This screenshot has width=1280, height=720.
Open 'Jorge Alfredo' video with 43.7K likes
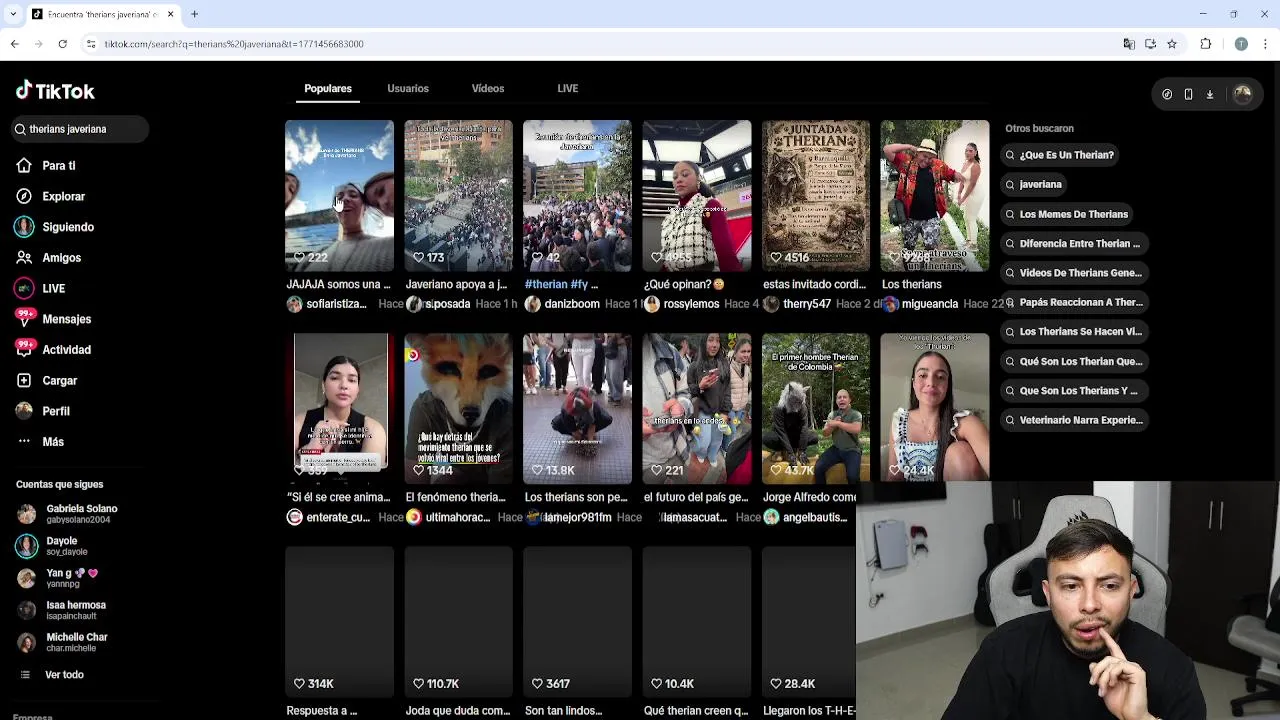click(x=816, y=408)
